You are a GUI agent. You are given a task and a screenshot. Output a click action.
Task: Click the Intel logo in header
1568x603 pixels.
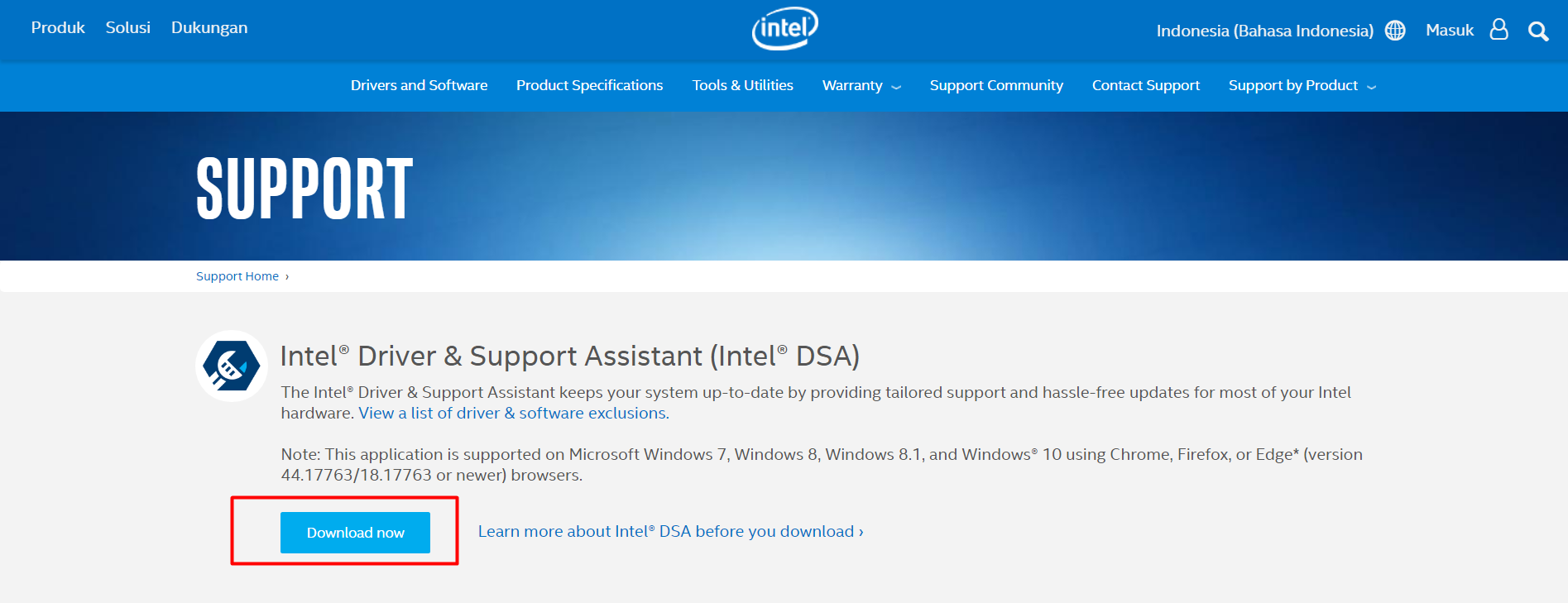click(784, 28)
